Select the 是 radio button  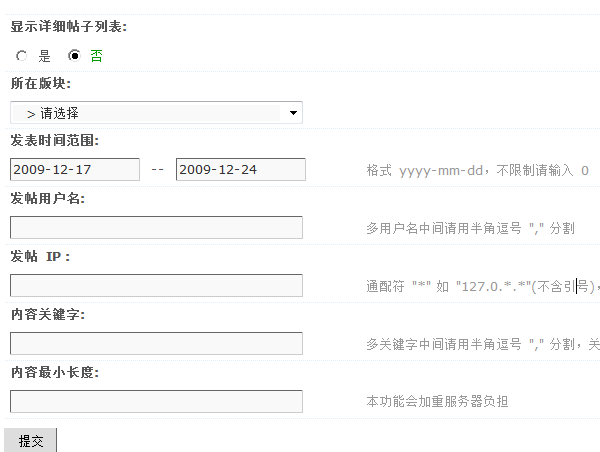click(22, 56)
